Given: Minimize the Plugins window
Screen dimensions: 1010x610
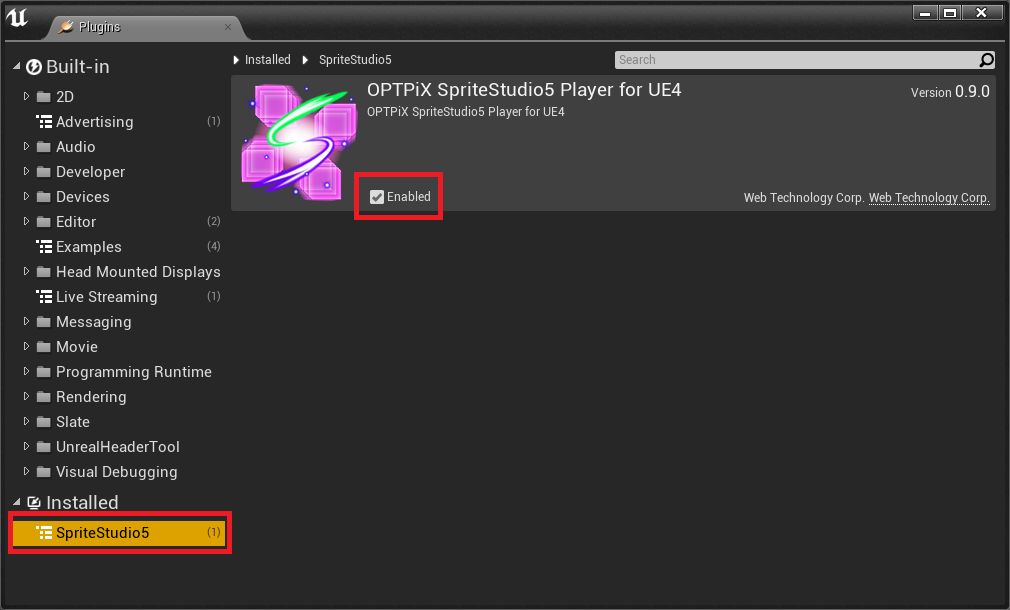Looking at the screenshot, I should coord(925,12).
